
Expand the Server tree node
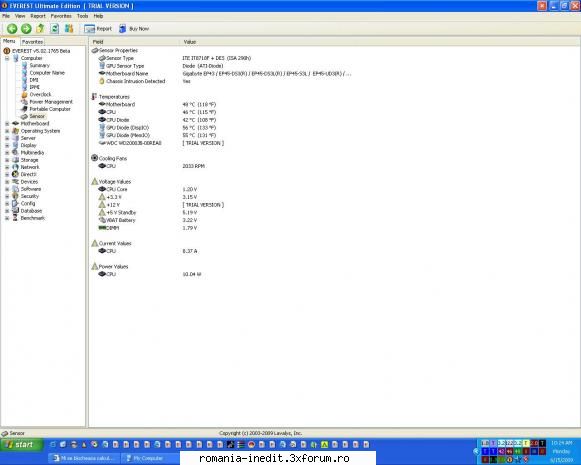pos(7,138)
